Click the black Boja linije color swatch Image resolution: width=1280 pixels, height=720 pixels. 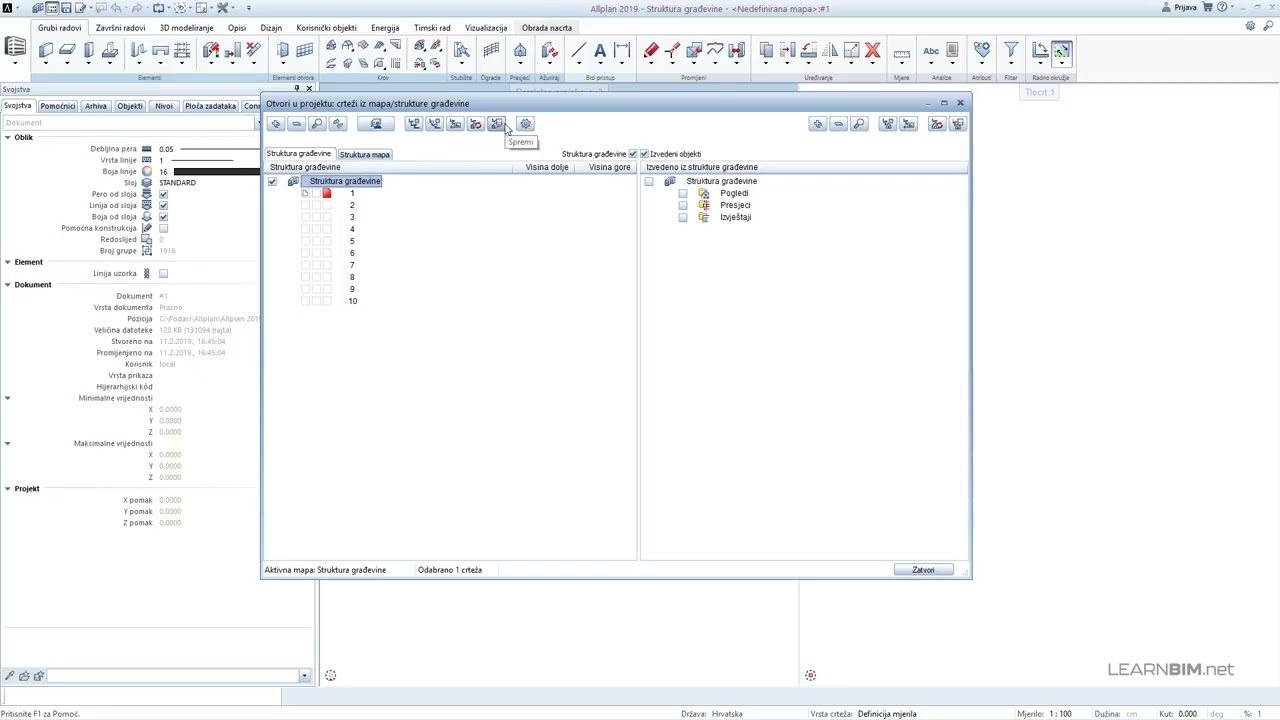pos(216,172)
